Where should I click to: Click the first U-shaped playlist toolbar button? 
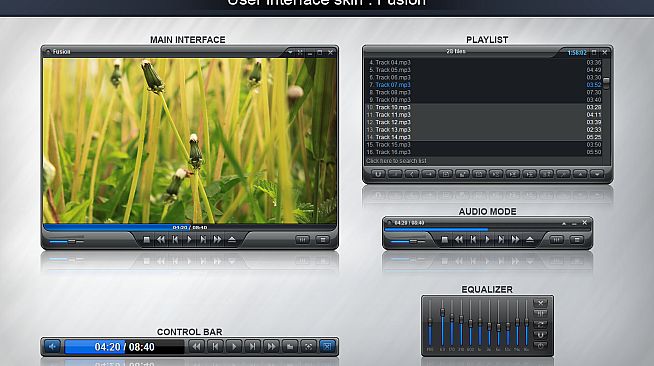[378, 174]
